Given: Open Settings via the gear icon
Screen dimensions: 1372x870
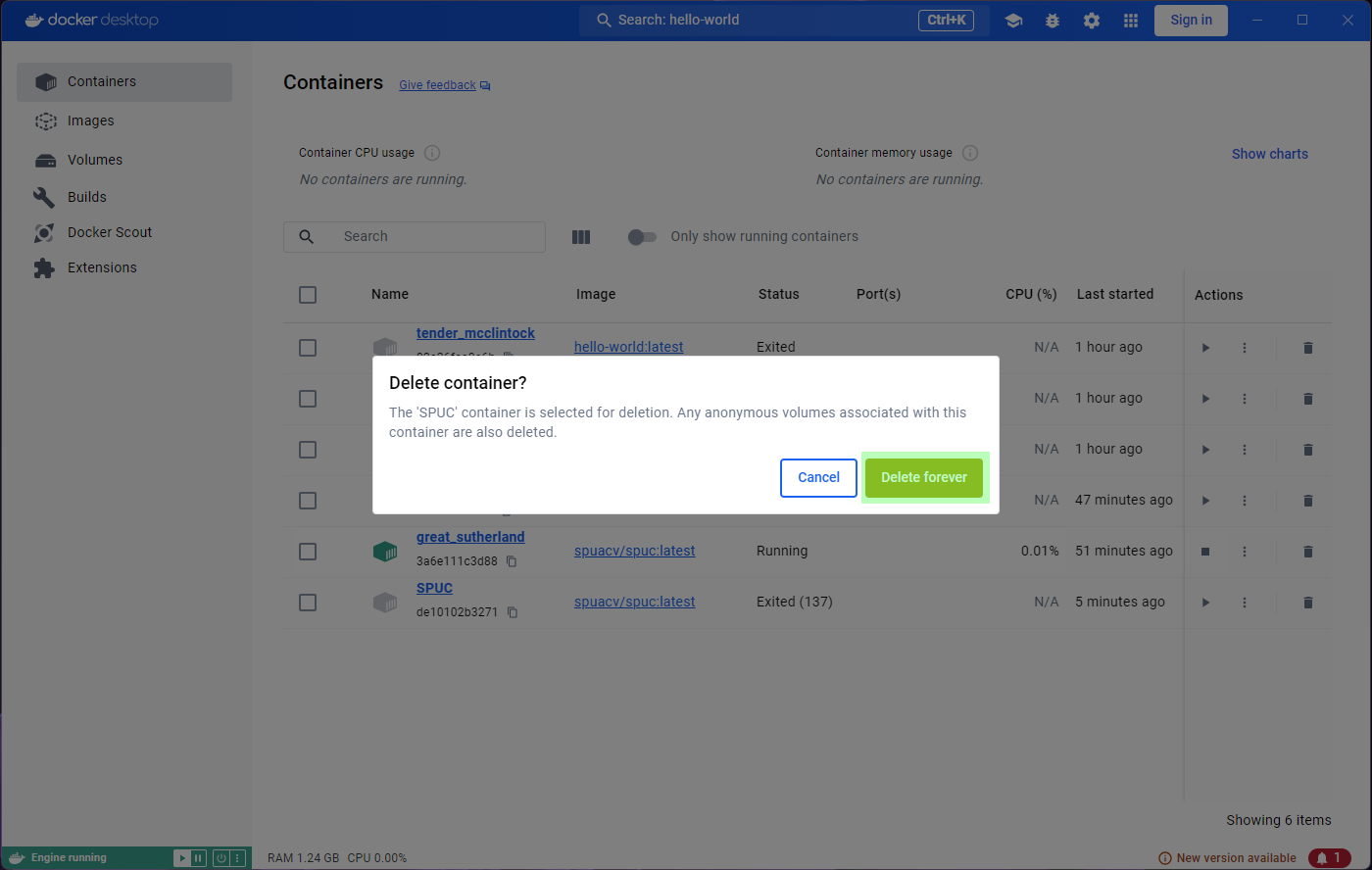Looking at the screenshot, I should tap(1092, 21).
